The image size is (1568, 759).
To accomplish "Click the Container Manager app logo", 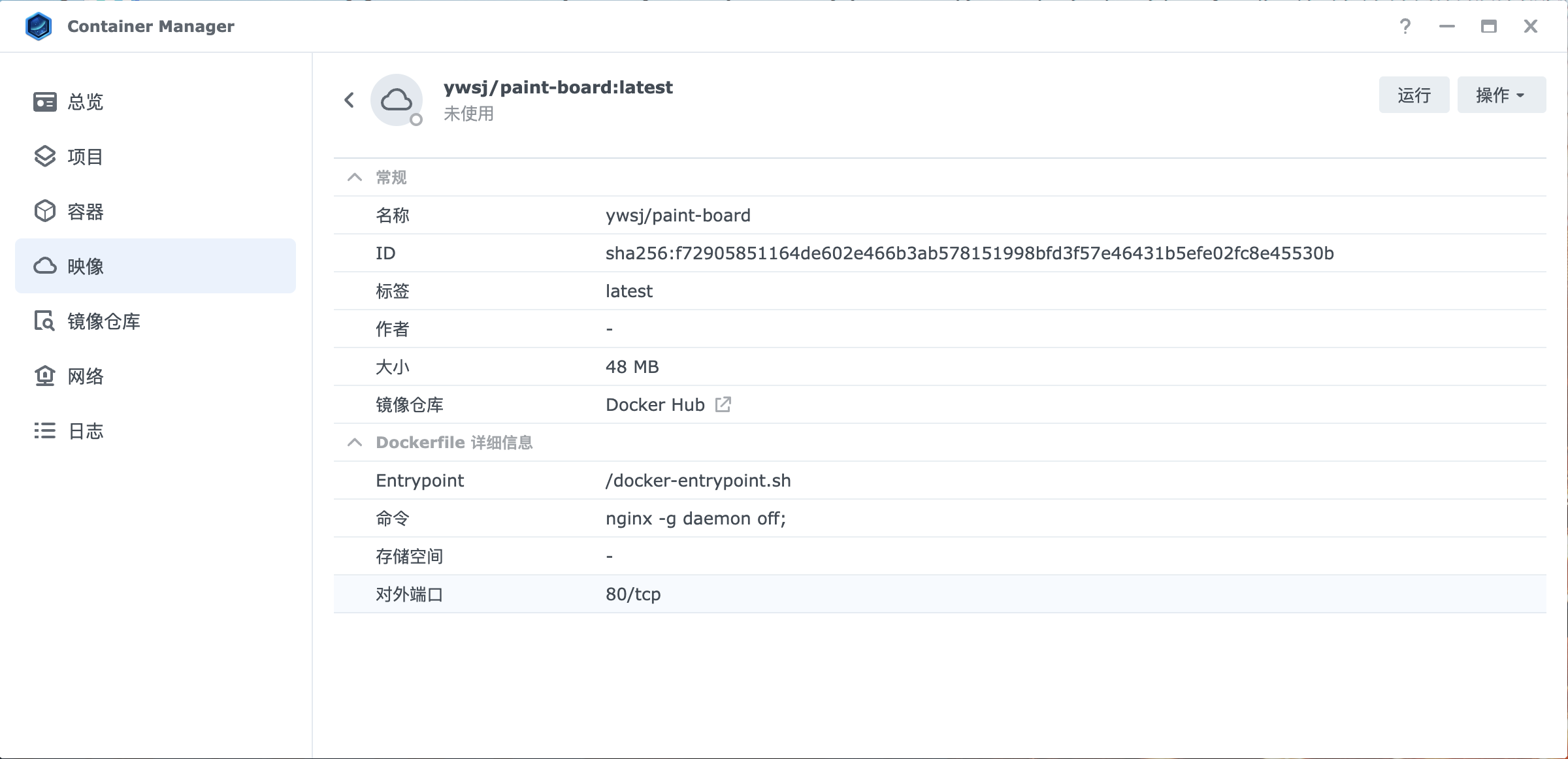I will click(38, 26).
